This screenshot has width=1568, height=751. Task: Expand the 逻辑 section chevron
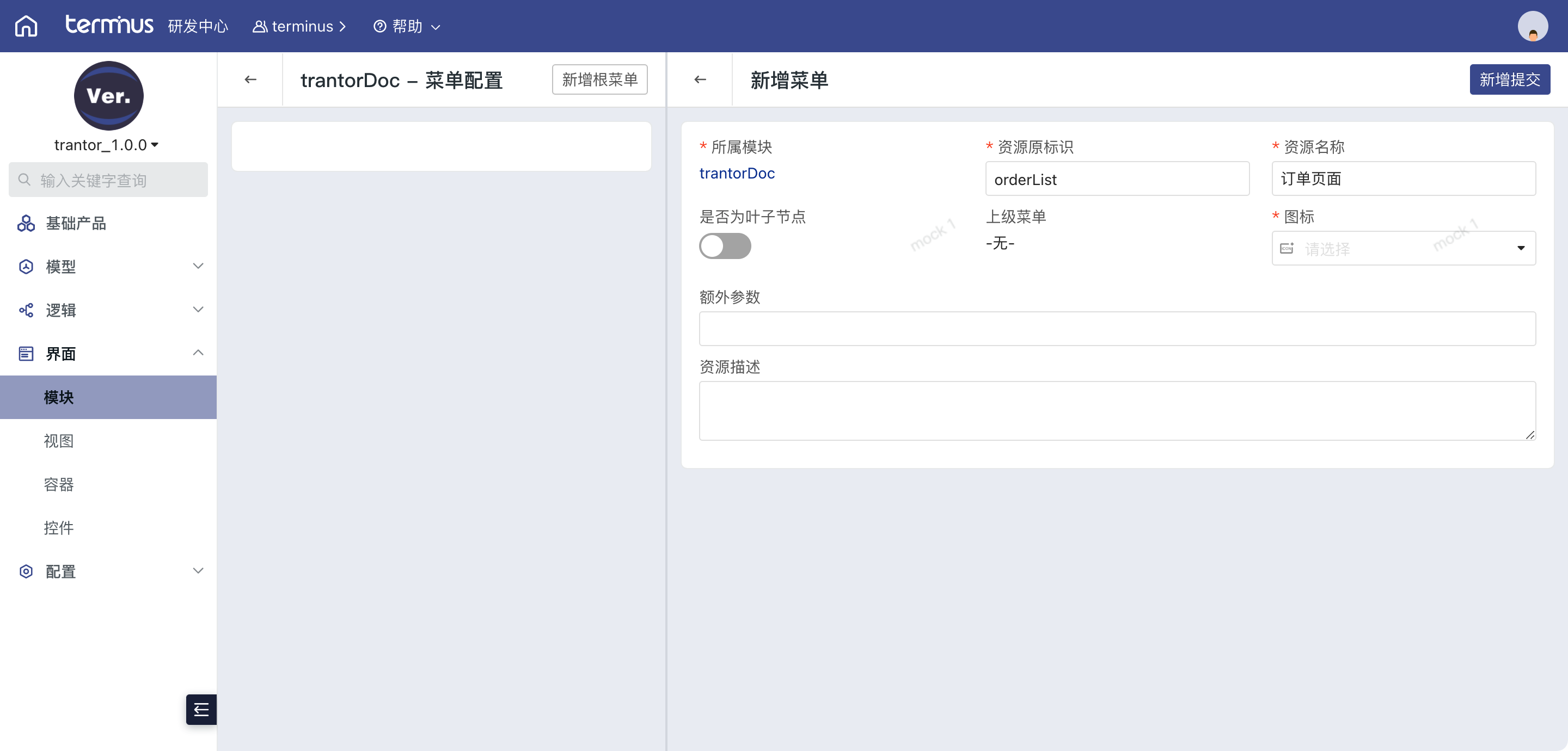[198, 310]
